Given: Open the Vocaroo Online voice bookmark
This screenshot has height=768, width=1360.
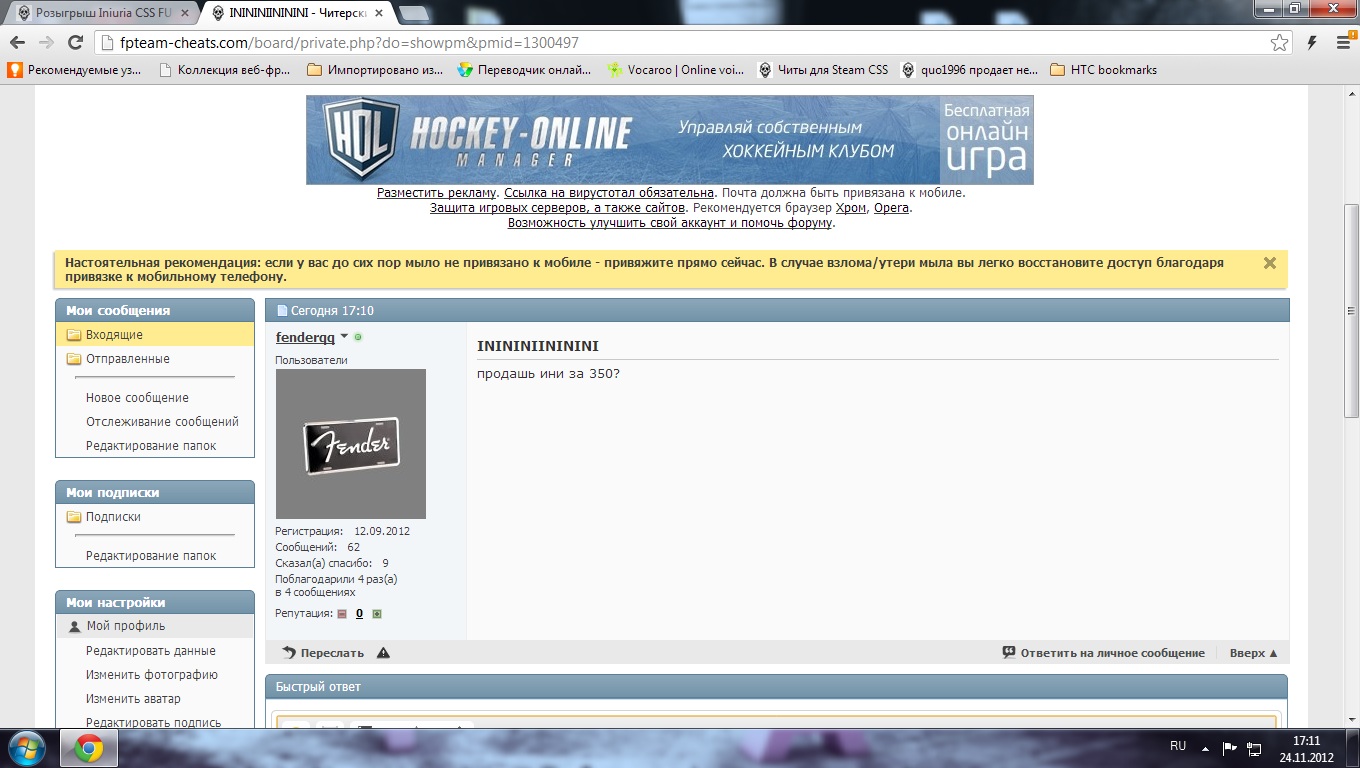Looking at the screenshot, I should 676,70.
